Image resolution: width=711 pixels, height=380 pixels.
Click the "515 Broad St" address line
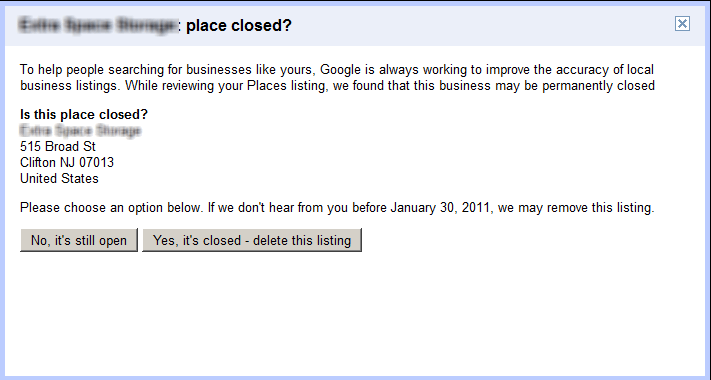pyautogui.click(x=58, y=146)
